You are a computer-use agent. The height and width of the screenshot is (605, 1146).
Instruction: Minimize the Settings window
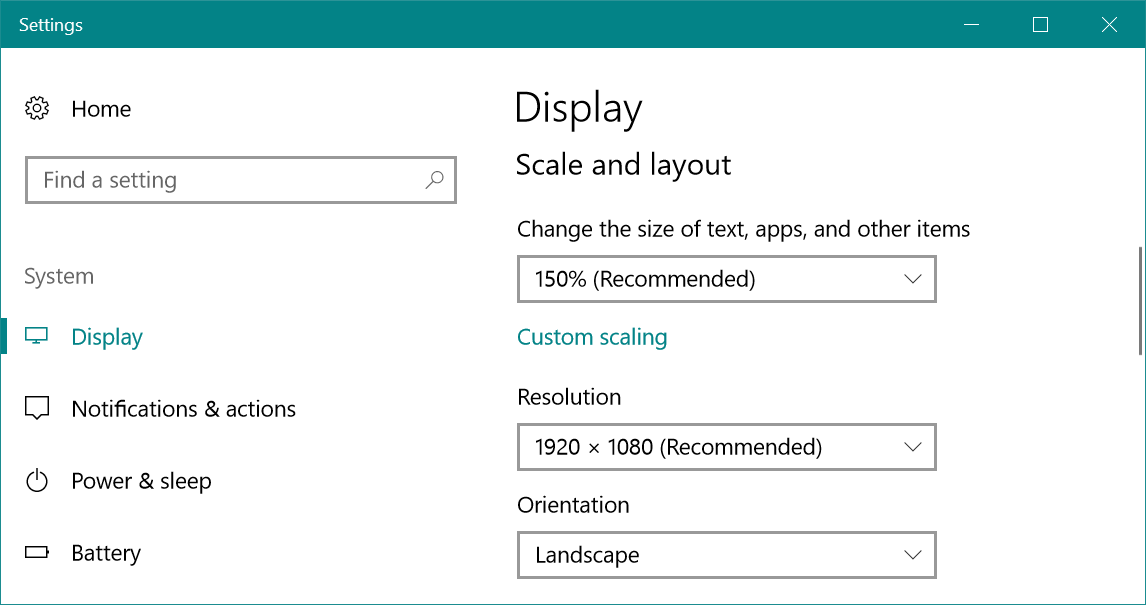tap(971, 25)
